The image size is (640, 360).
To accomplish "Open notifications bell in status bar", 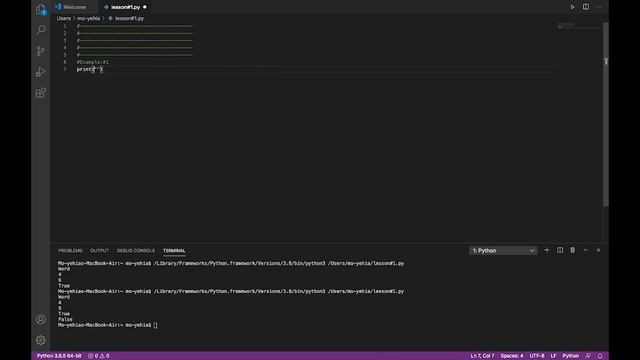I will [x=600, y=356].
